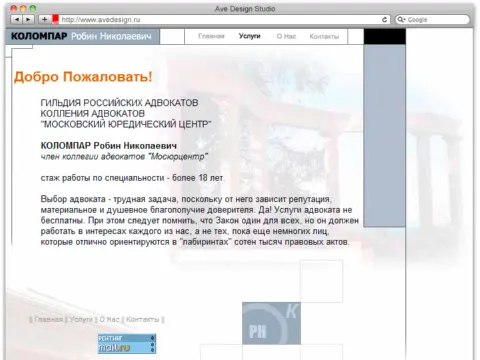Follow the footer Главная link
This screenshot has height=360, width=480.
[x=48, y=319]
